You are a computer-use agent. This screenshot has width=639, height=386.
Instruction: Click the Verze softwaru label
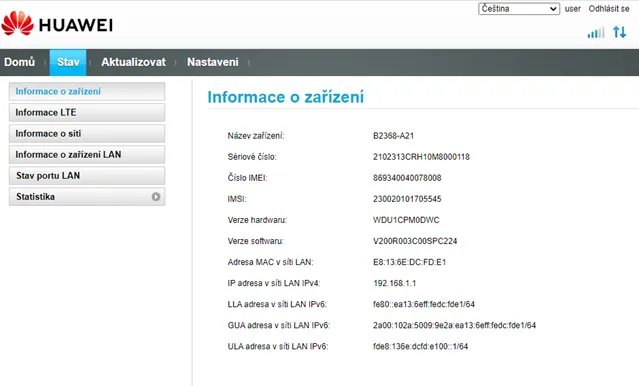(x=255, y=241)
